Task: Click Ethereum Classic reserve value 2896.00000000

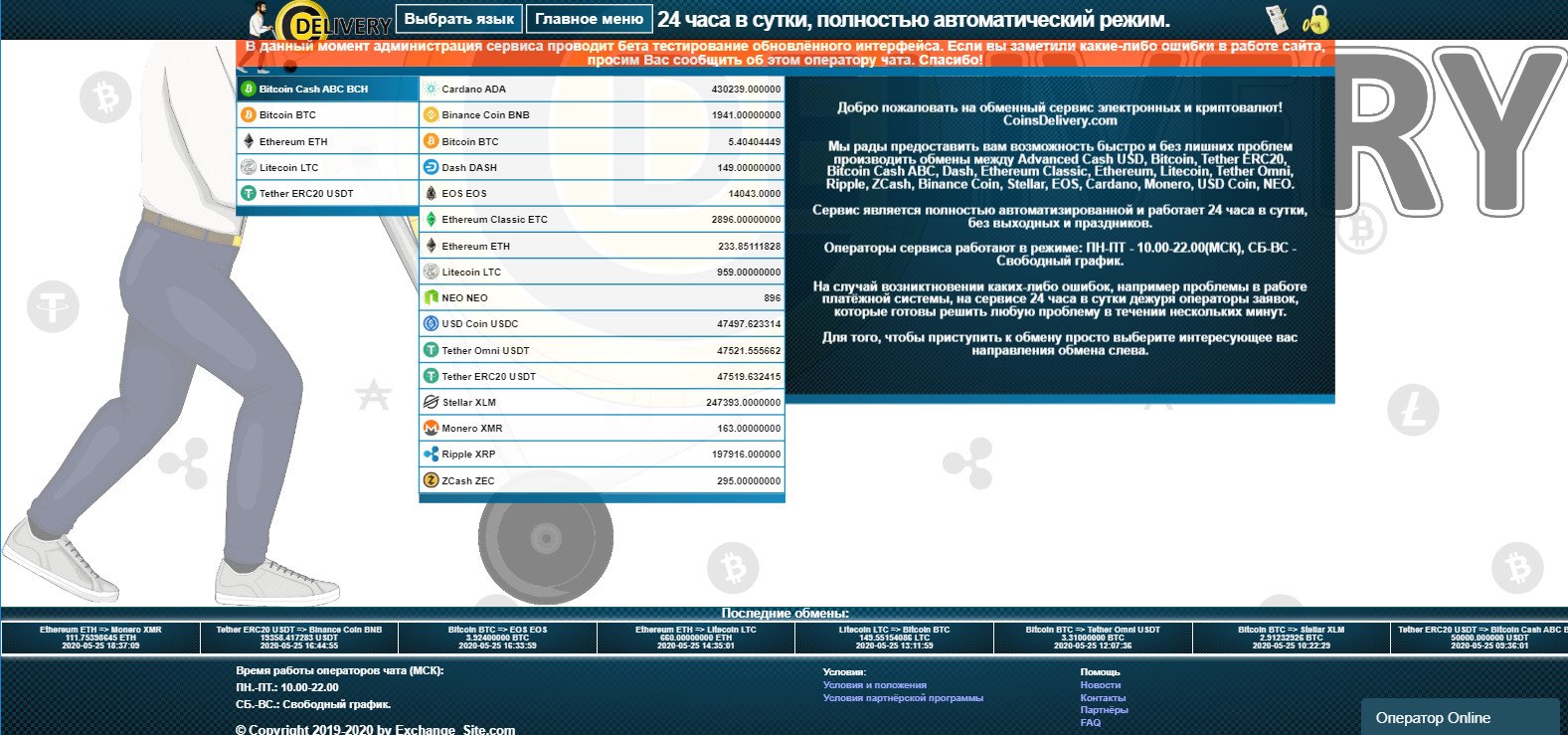Action: [746, 220]
